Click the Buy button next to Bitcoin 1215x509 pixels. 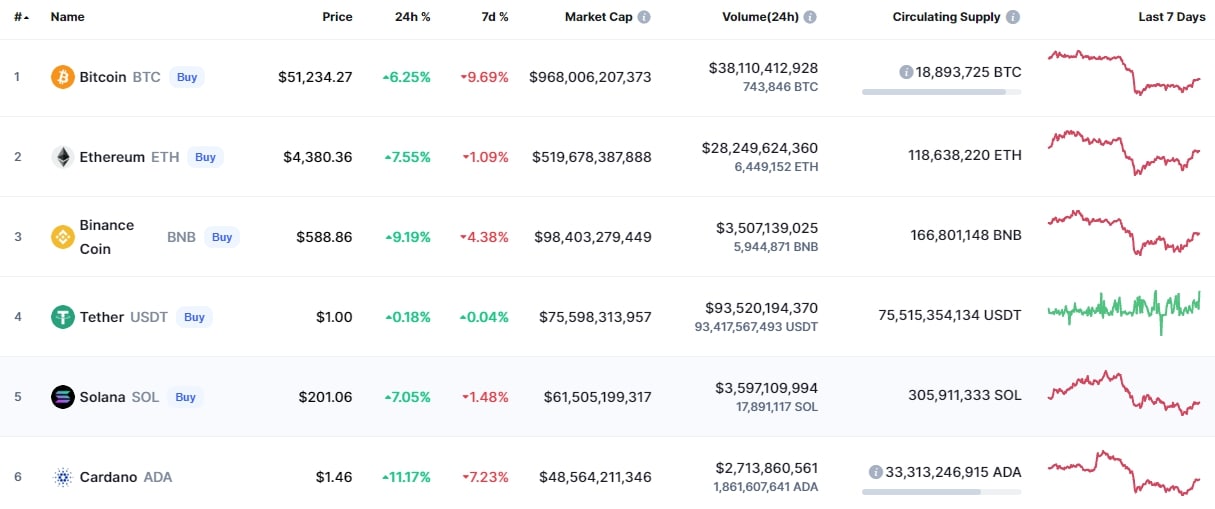(187, 77)
